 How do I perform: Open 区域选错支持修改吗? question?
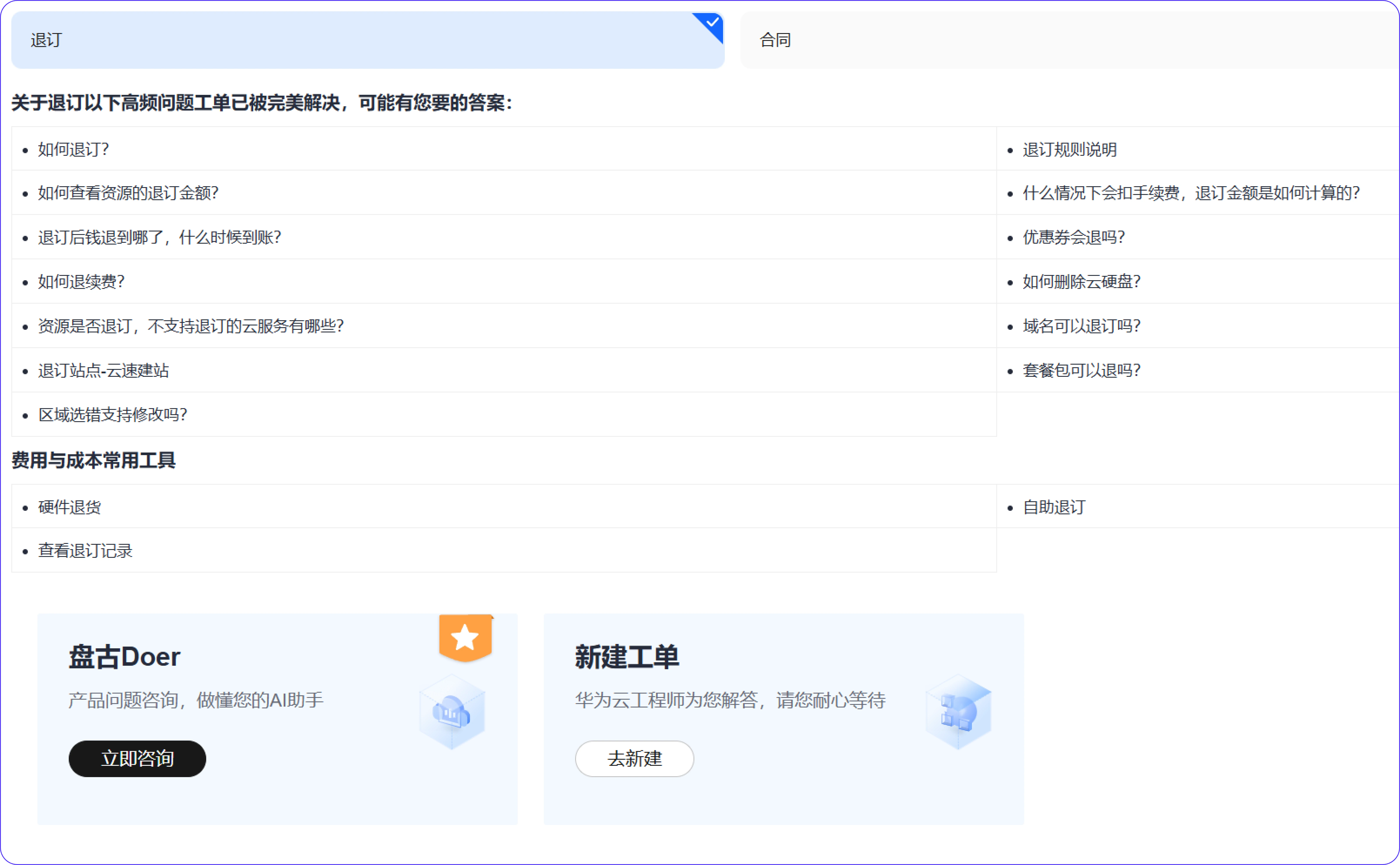click(113, 414)
